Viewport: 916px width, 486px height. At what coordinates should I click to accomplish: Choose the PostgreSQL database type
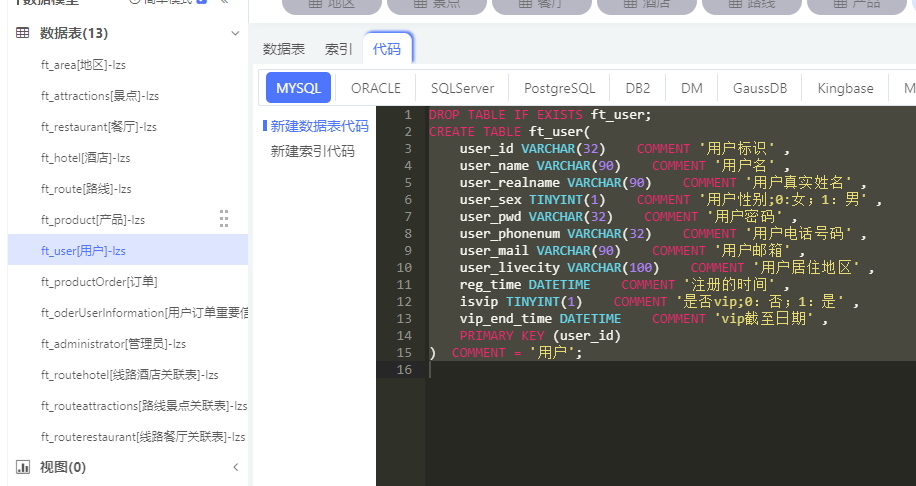coord(559,88)
